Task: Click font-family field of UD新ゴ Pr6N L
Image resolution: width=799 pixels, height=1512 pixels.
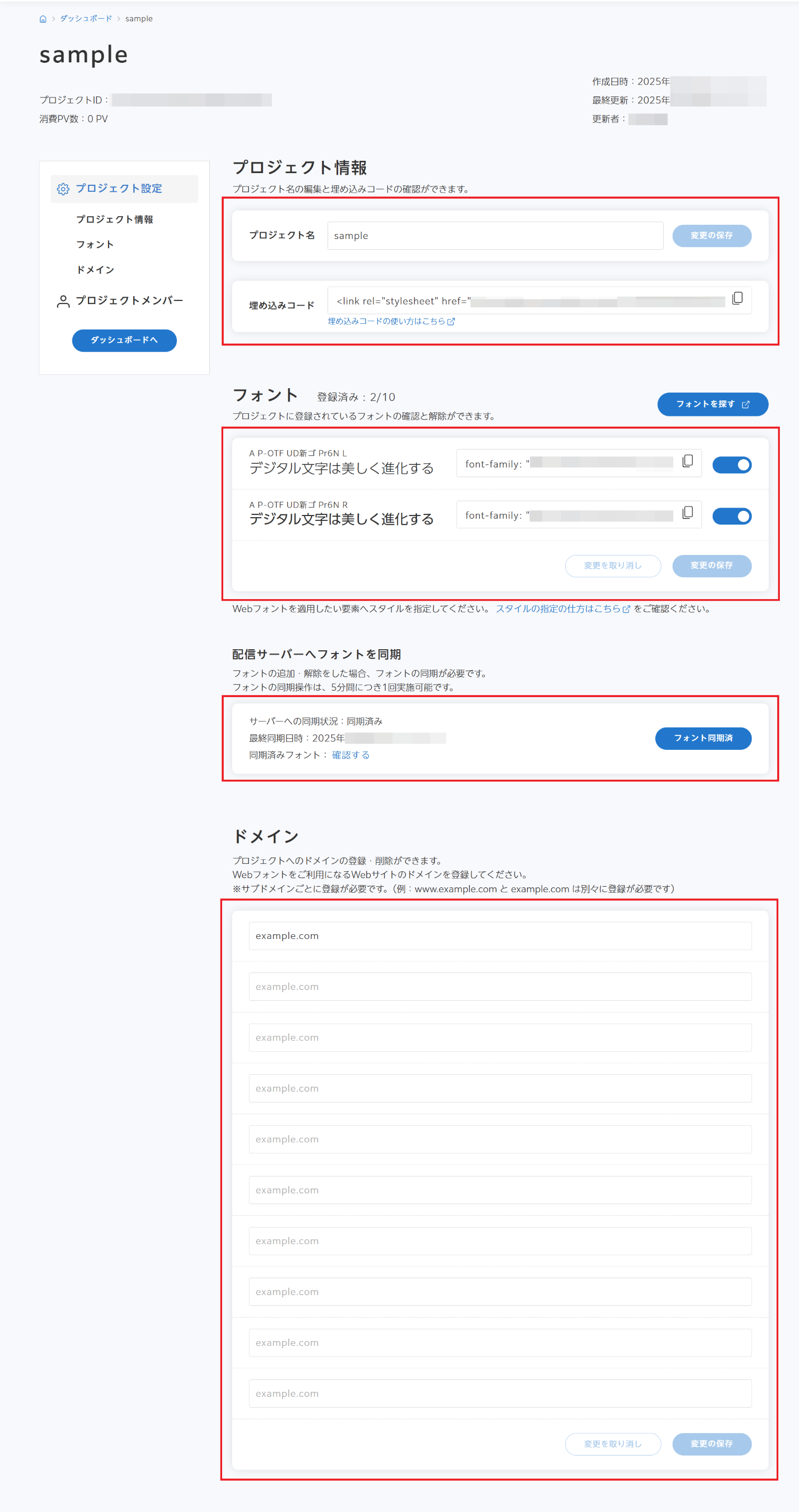Action: (x=579, y=464)
